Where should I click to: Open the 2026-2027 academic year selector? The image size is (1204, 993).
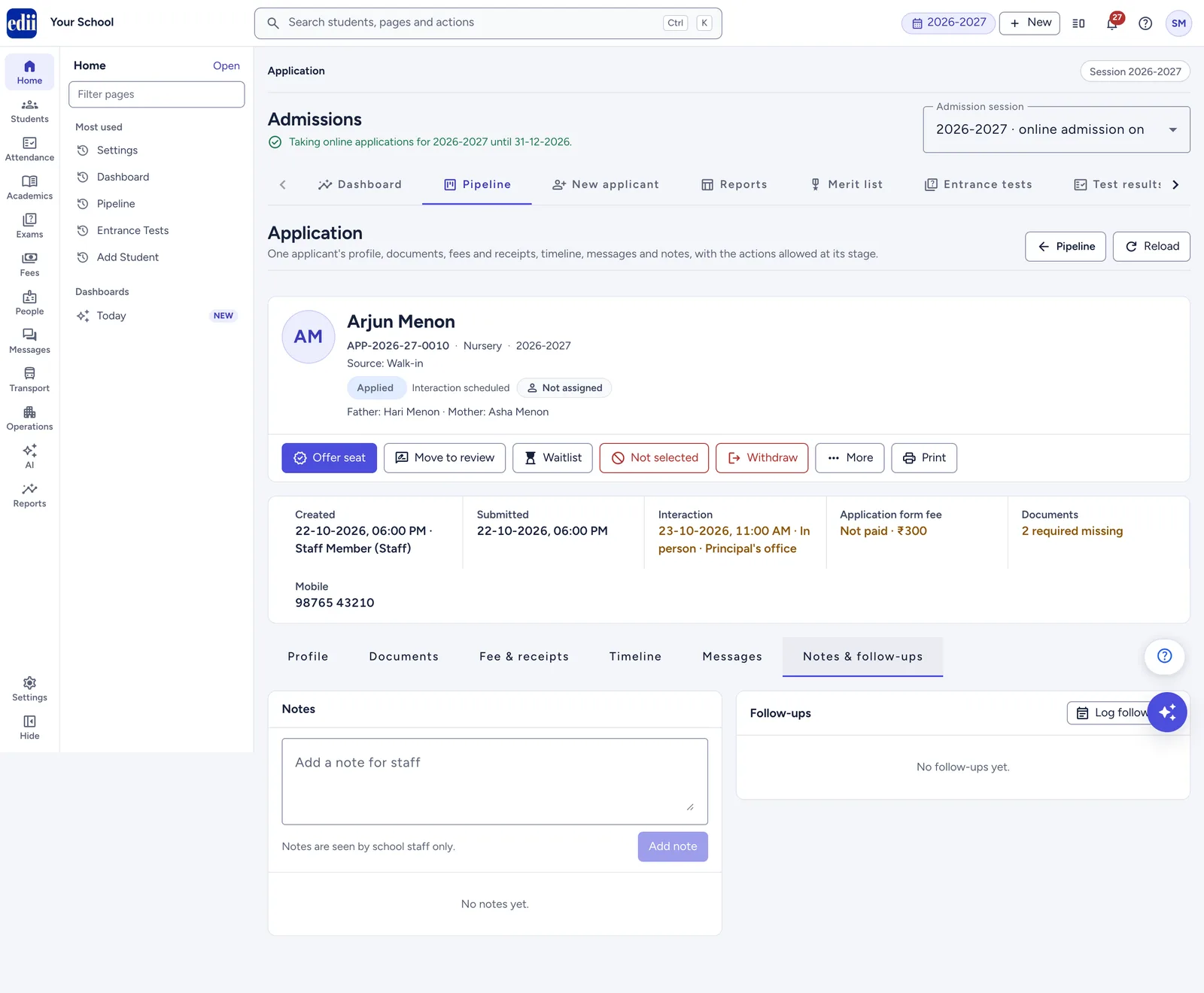(x=948, y=23)
